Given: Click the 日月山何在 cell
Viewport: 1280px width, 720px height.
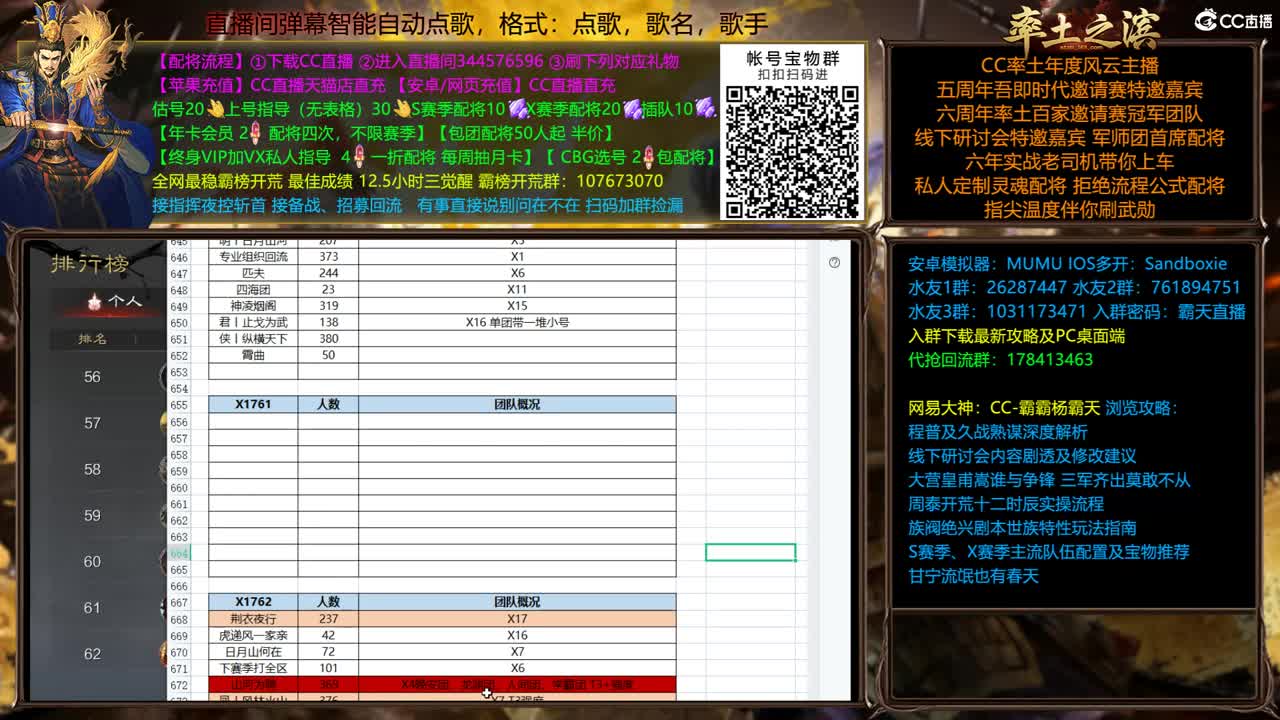Looking at the screenshot, I should coord(253,652).
